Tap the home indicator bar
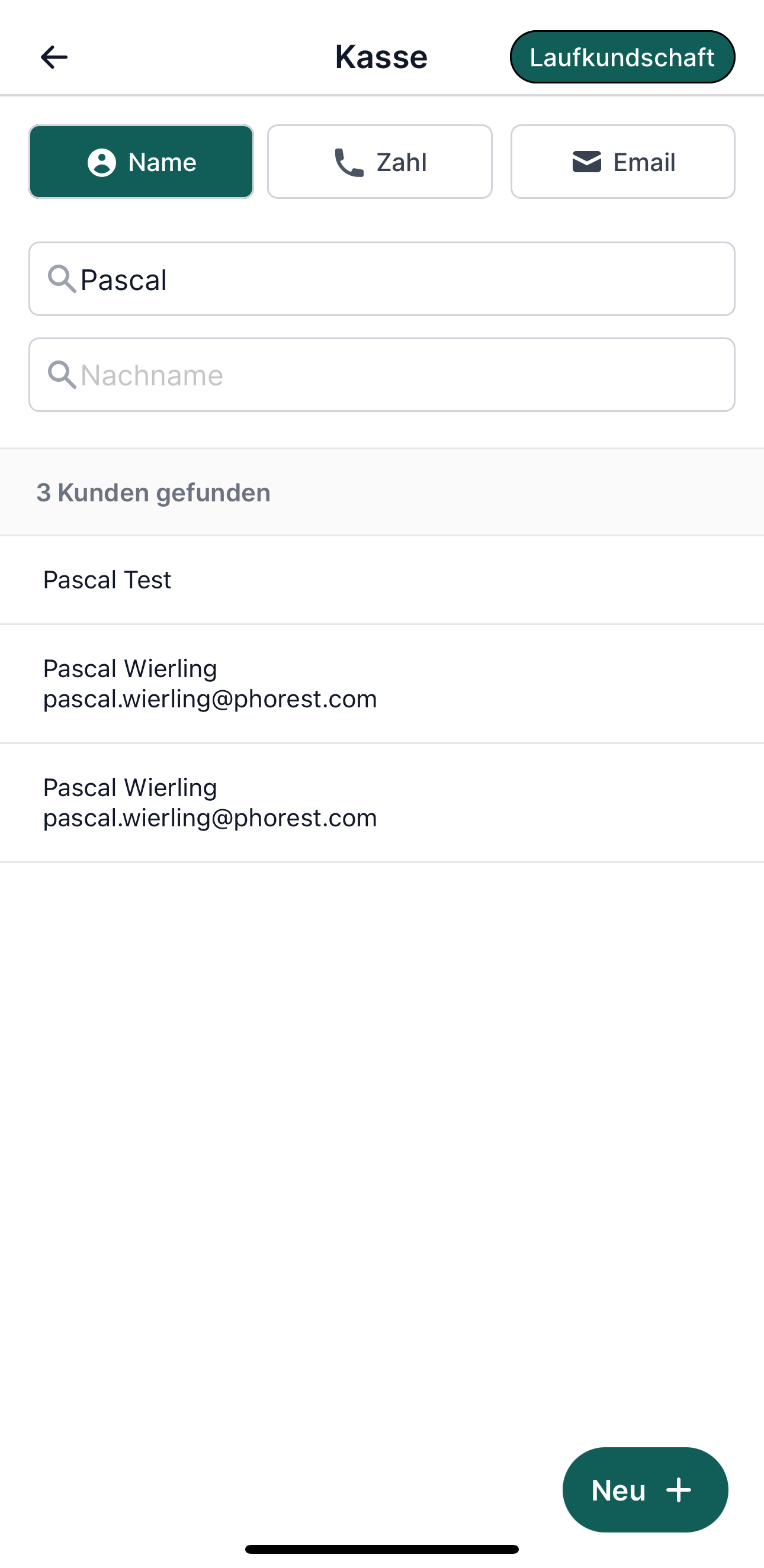This screenshot has height=1568, width=764. 382,1549
